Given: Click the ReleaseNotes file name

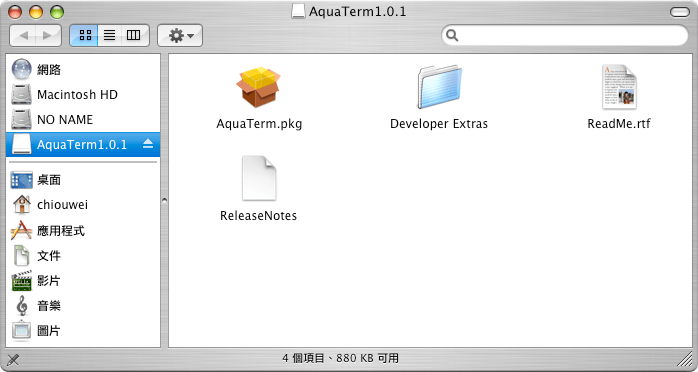Looking at the screenshot, I should tap(259, 216).
